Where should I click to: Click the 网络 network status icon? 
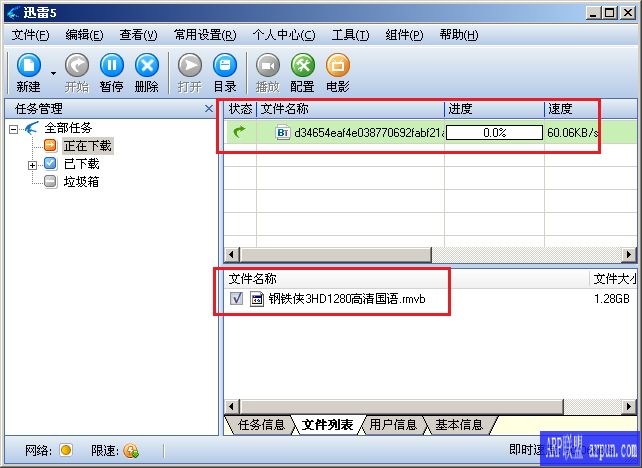(x=66, y=450)
